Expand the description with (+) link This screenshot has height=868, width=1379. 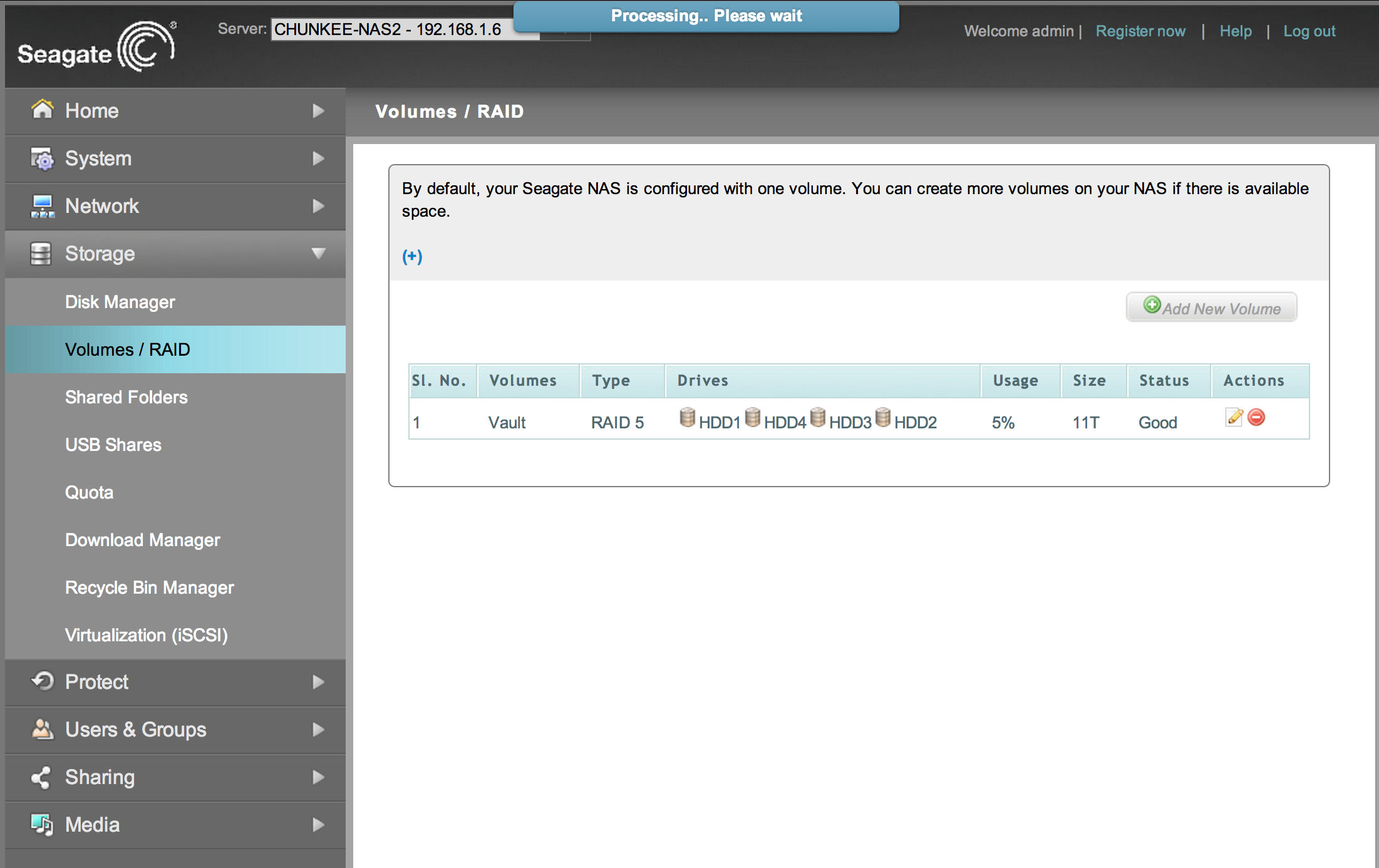click(x=412, y=256)
